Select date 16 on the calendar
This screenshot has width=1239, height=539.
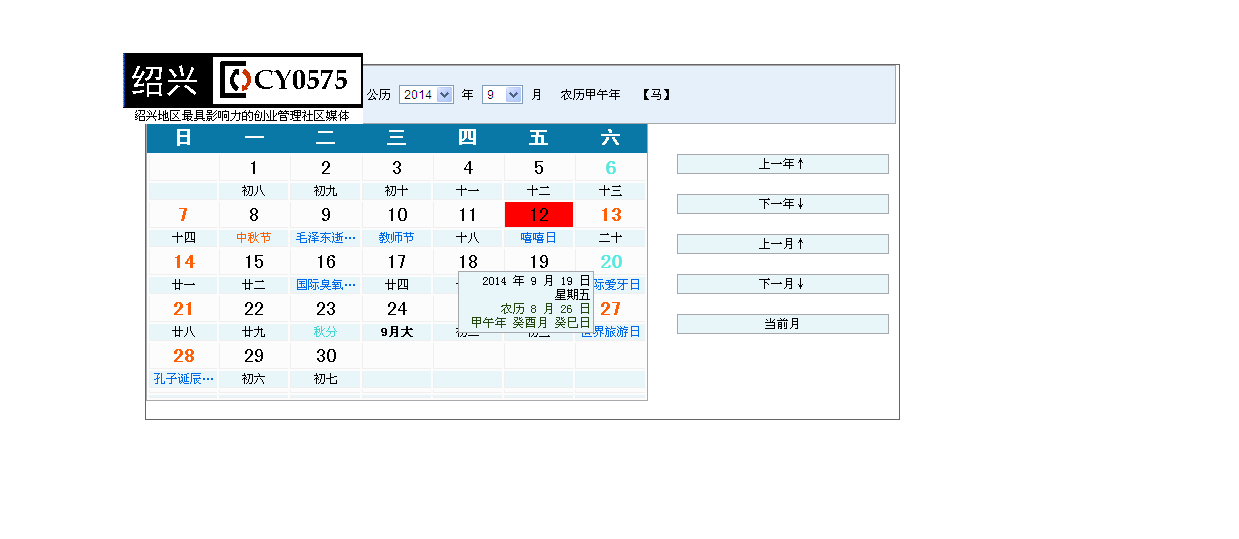click(x=326, y=262)
